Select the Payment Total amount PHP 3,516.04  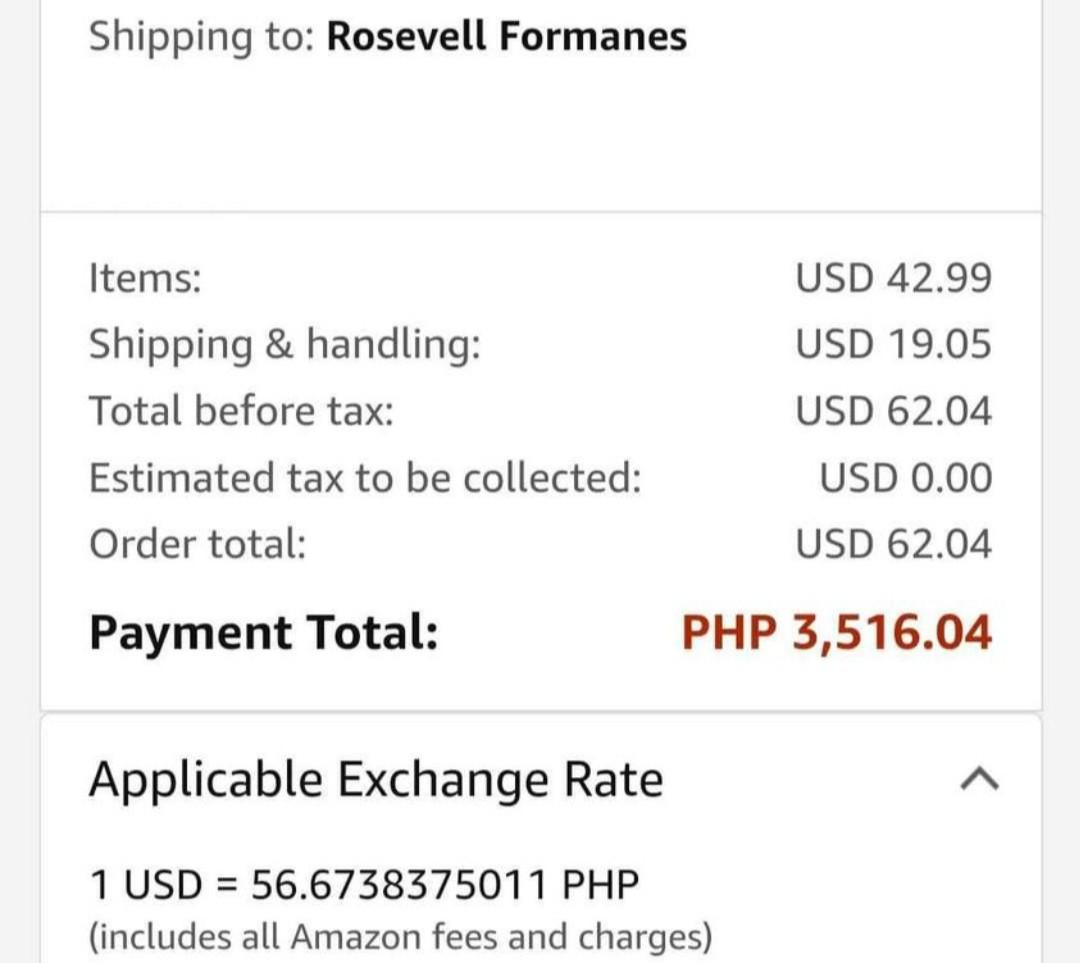point(836,632)
